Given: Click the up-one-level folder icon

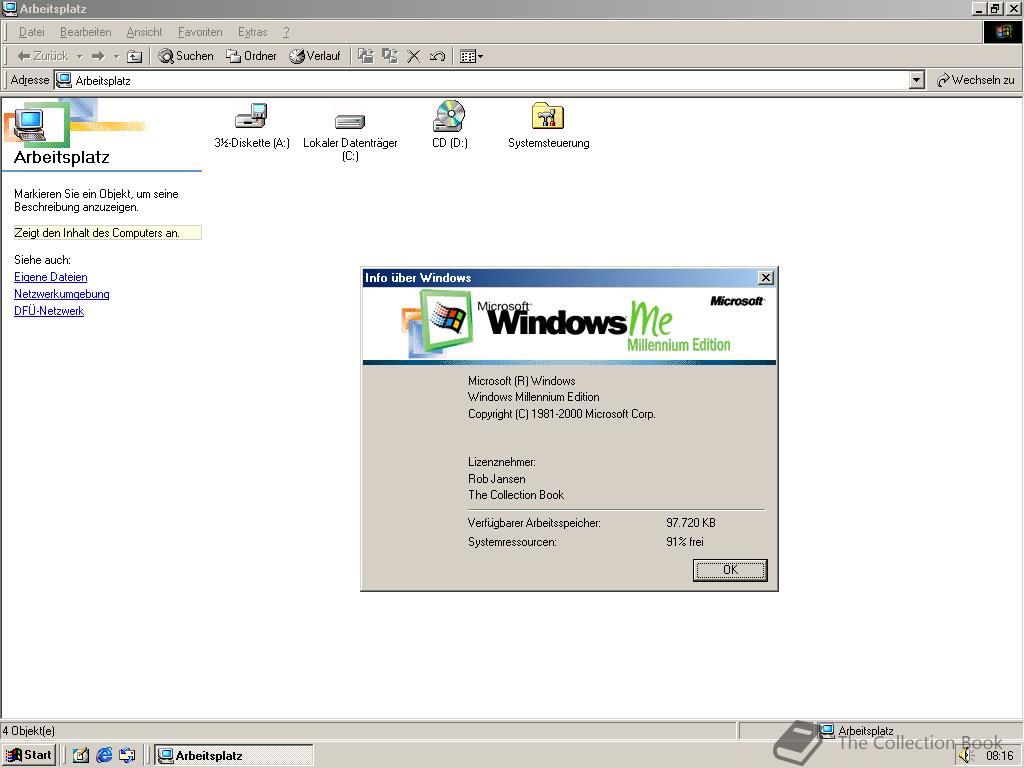Looking at the screenshot, I should pos(135,56).
